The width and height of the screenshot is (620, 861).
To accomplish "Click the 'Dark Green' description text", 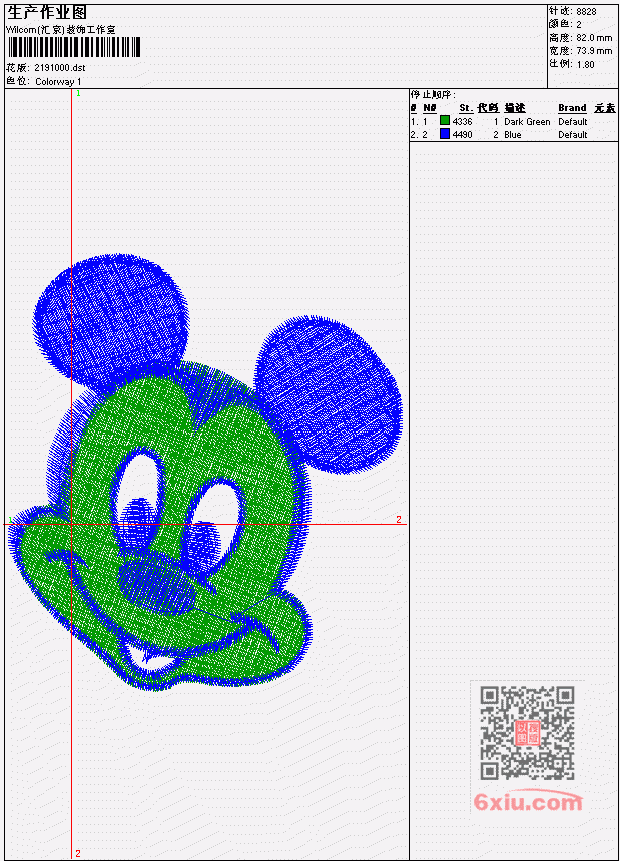I will pyautogui.click(x=527, y=121).
